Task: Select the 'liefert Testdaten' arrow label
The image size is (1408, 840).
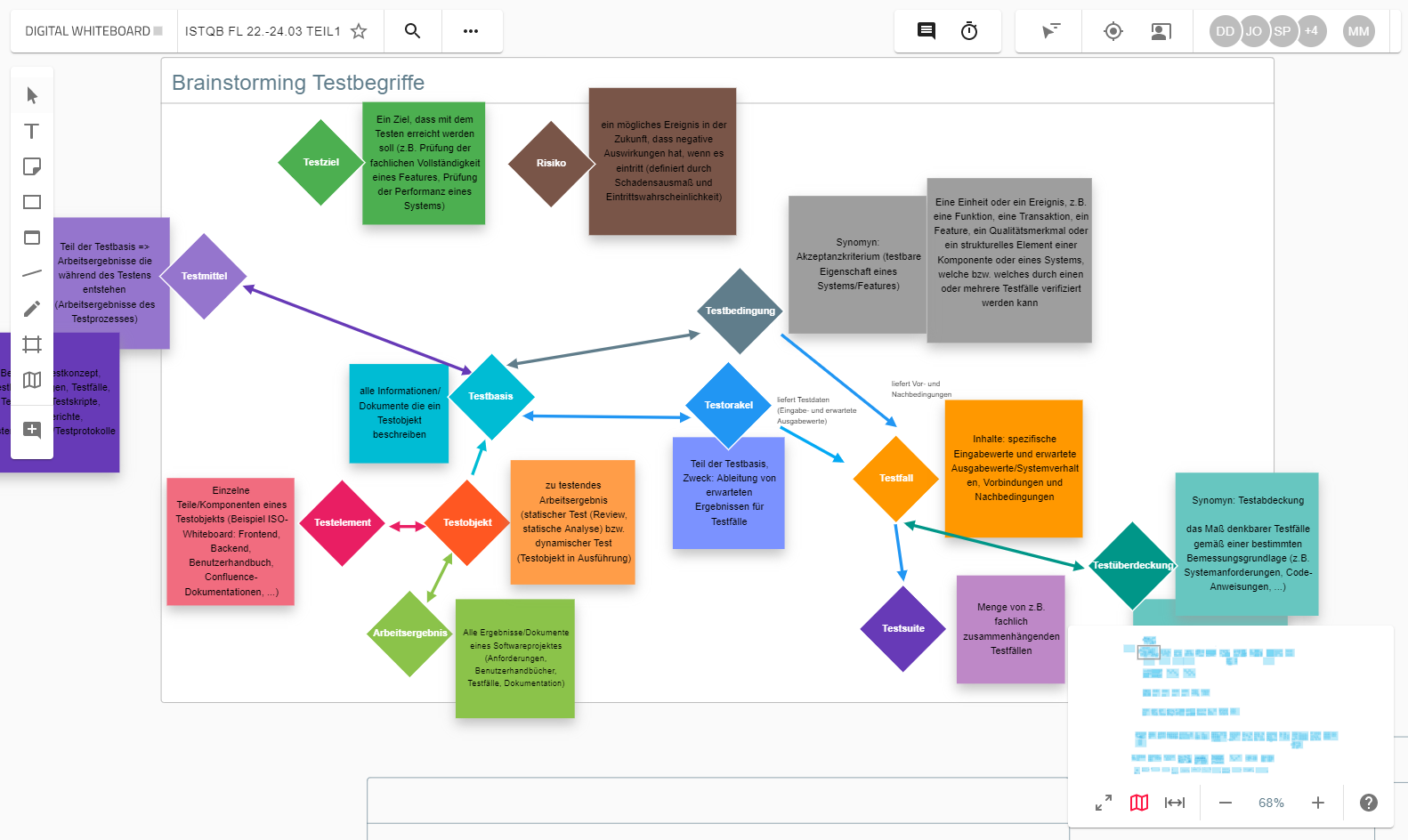Action: 816,410
